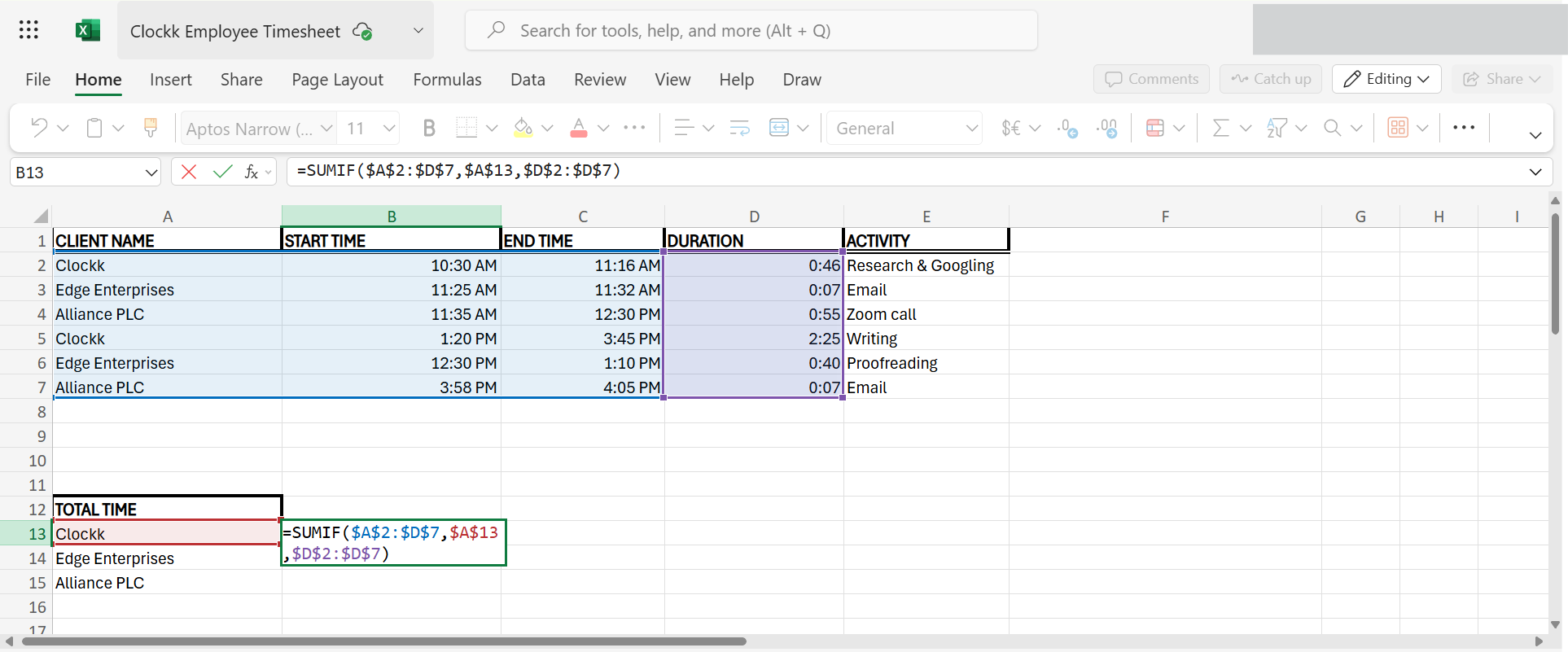The image size is (1568, 652).
Task: Open ribbon overflow more options
Action: point(1464,128)
